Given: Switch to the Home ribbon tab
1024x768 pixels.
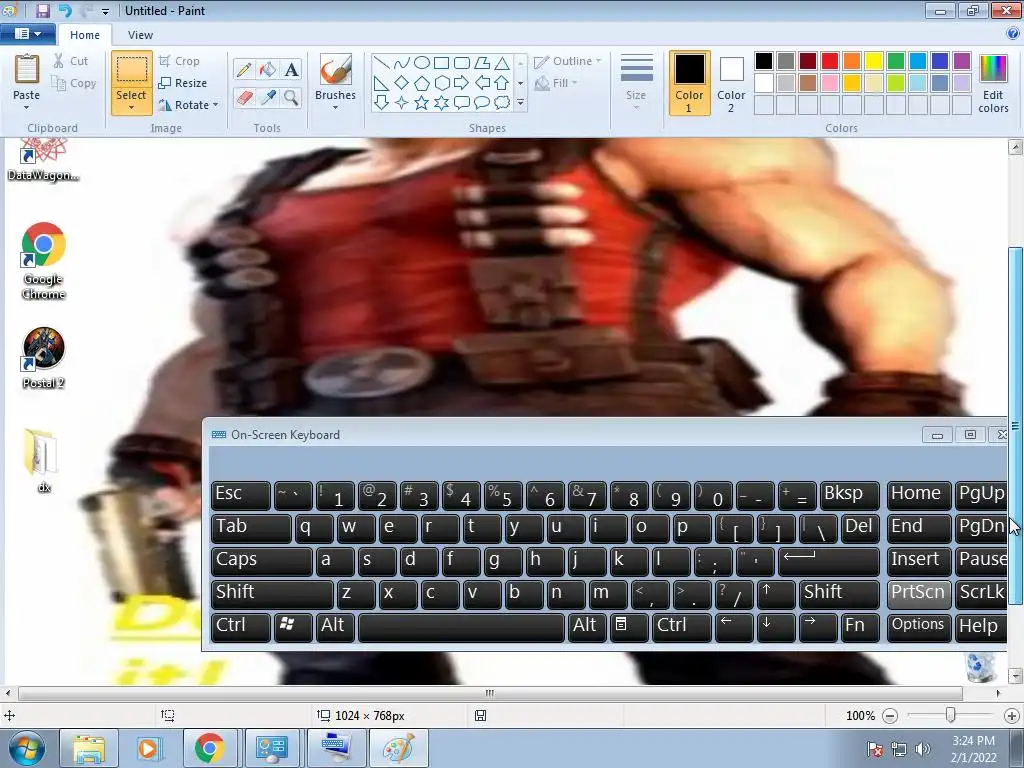Looking at the screenshot, I should click(85, 35).
